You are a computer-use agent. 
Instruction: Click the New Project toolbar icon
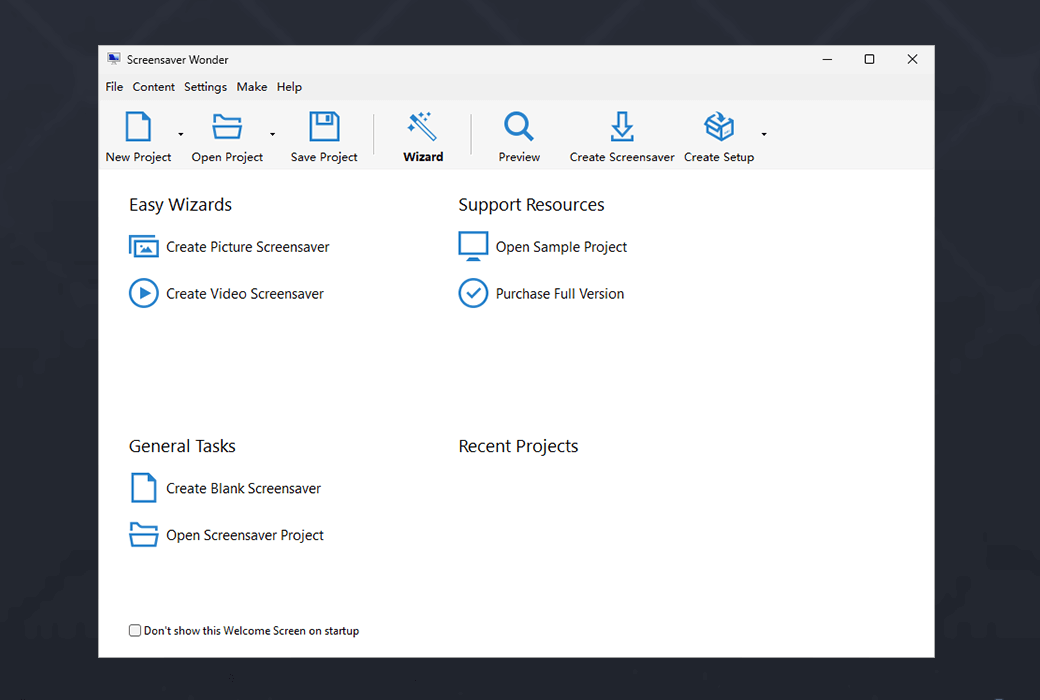[138, 126]
